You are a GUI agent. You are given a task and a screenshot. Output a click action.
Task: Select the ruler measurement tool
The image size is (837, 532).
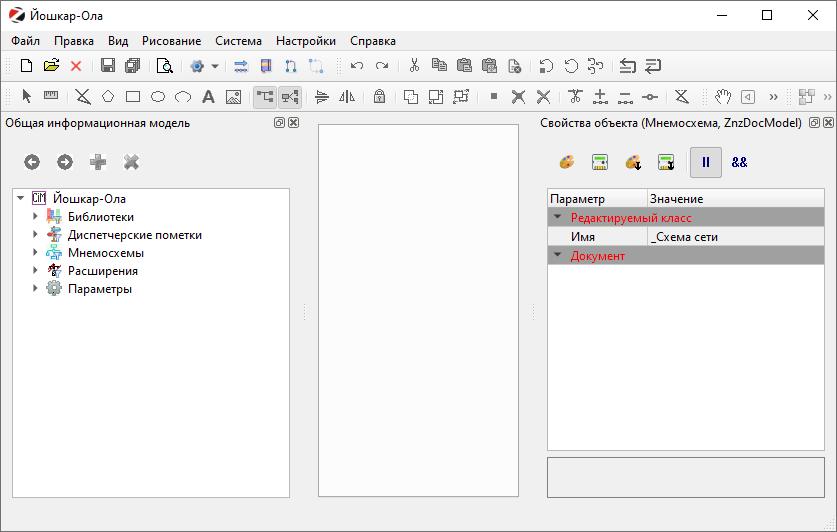point(51,97)
